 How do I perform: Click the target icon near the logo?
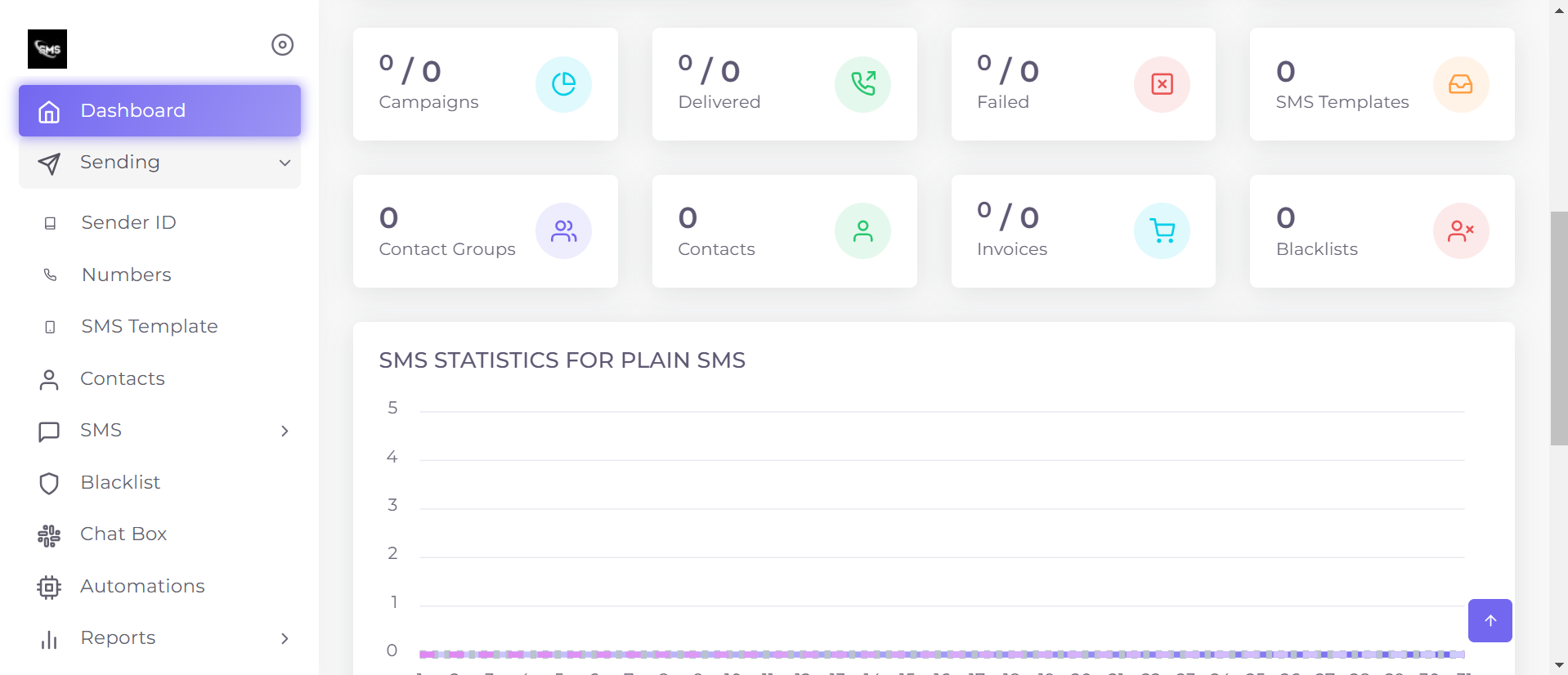pyautogui.click(x=282, y=45)
